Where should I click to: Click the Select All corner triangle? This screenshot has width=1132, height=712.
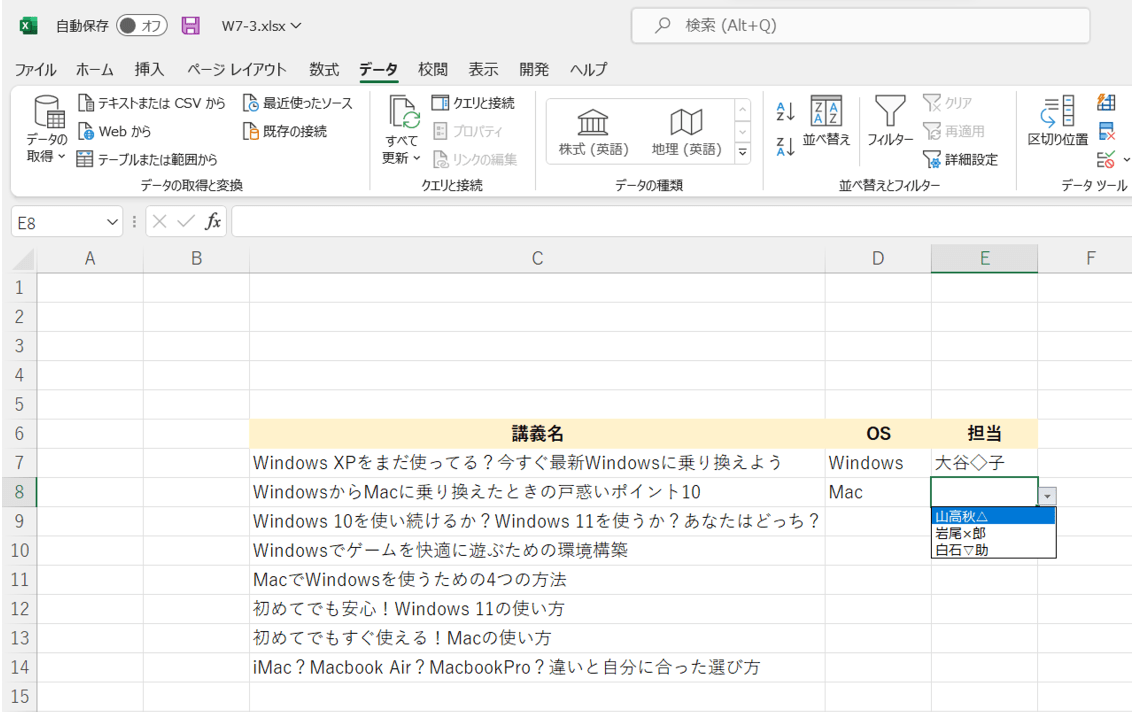tap(24, 259)
